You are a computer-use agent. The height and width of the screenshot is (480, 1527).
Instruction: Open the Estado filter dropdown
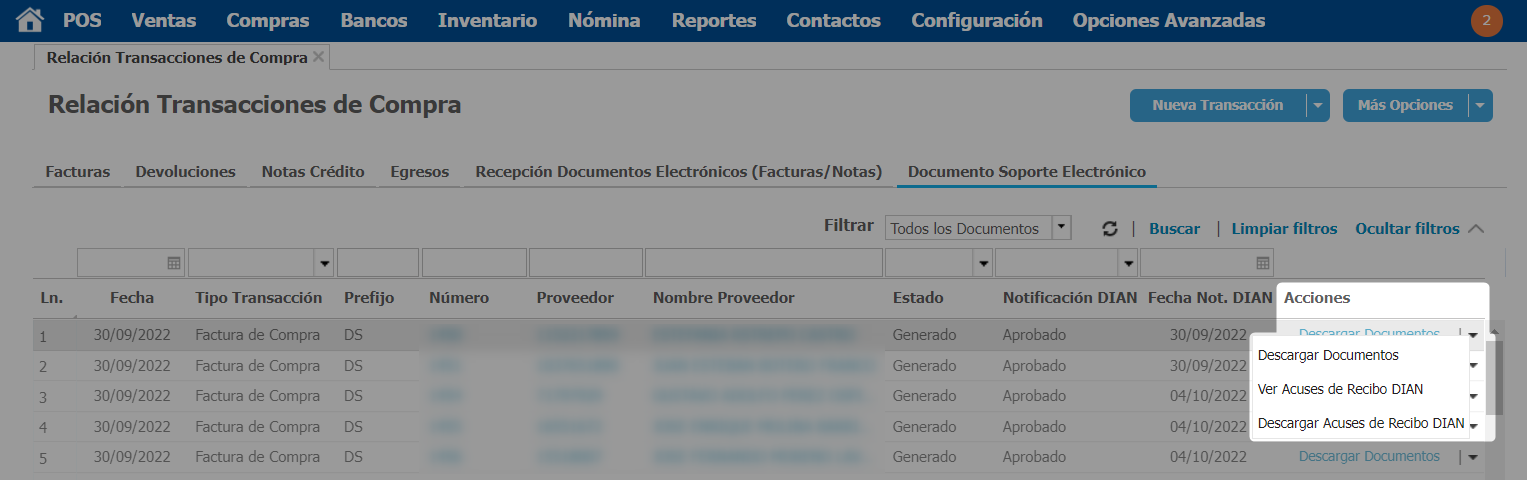click(x=983, y=263)
